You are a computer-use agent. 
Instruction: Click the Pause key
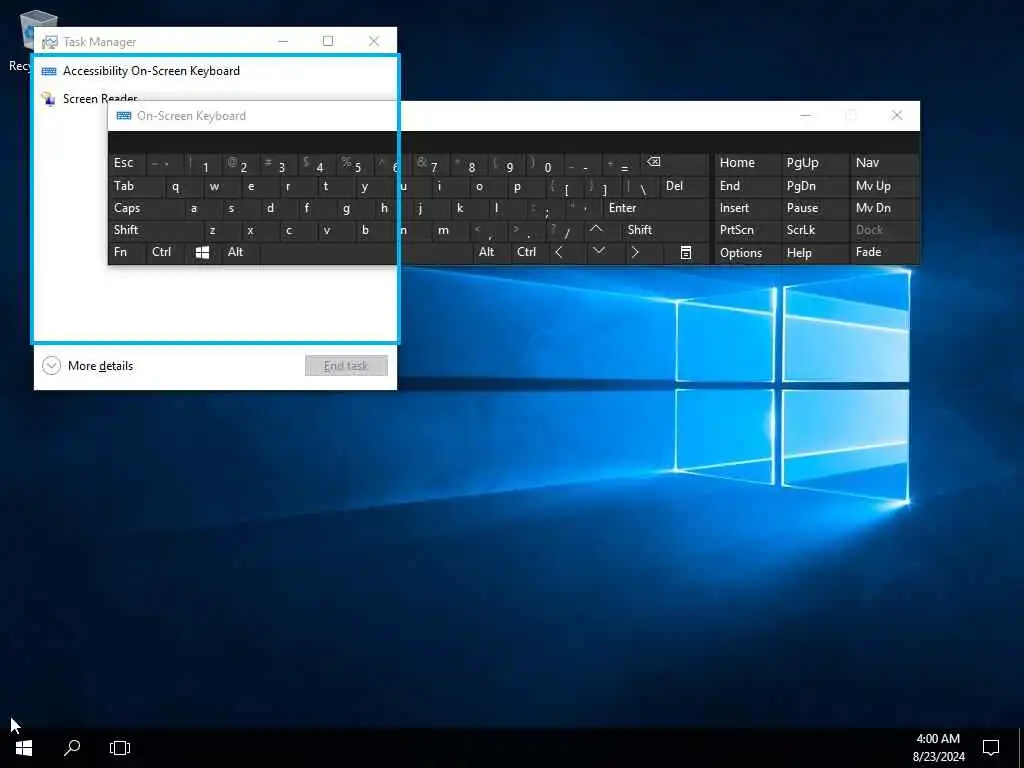[814, 208]
